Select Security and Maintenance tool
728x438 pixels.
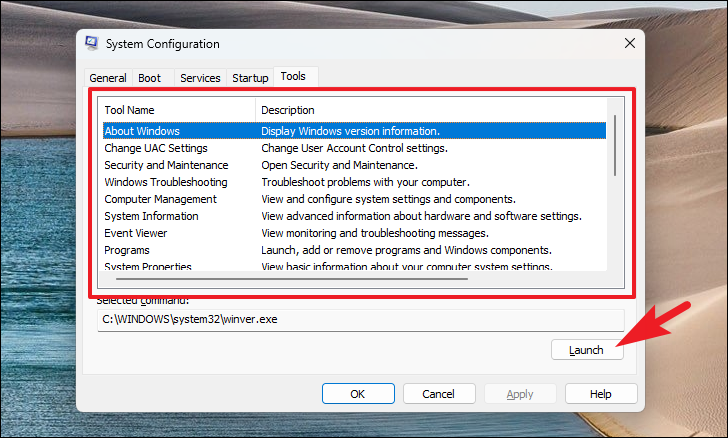point(166,165)
